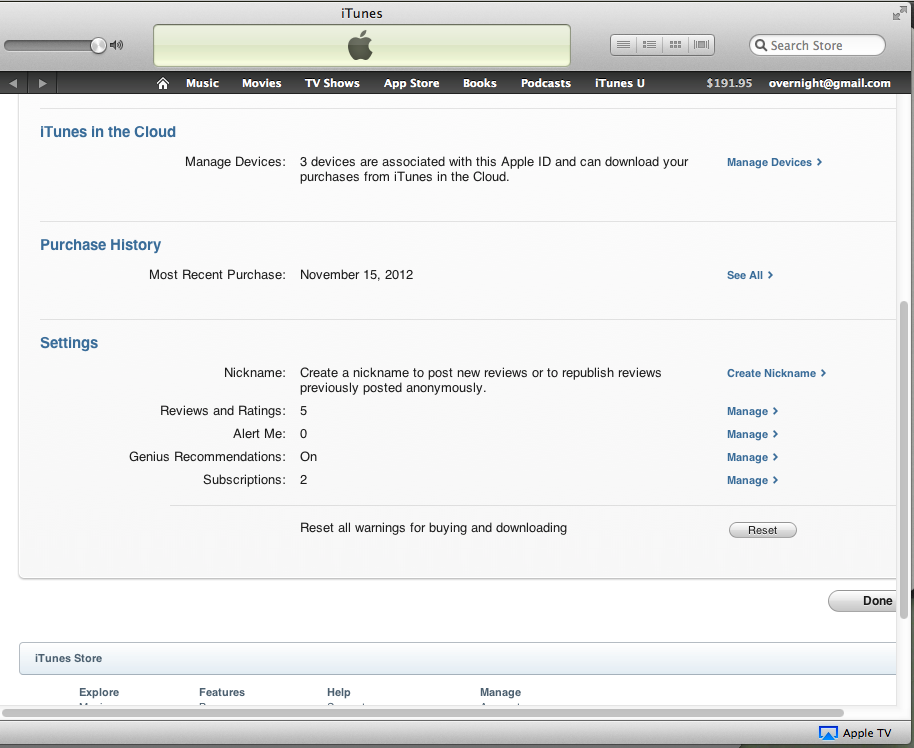Click the Apple TV label in status bar
914x748 pixels.
coord(867,733)
